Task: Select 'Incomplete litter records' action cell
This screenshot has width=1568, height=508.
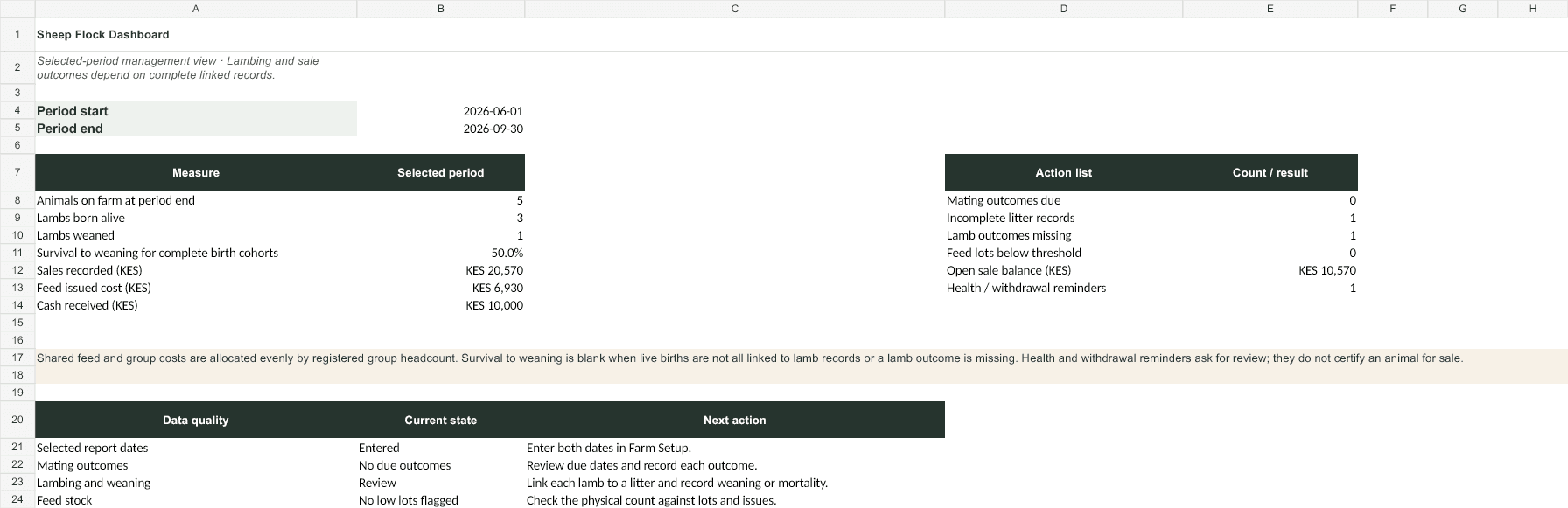Action: (1064, 218)
